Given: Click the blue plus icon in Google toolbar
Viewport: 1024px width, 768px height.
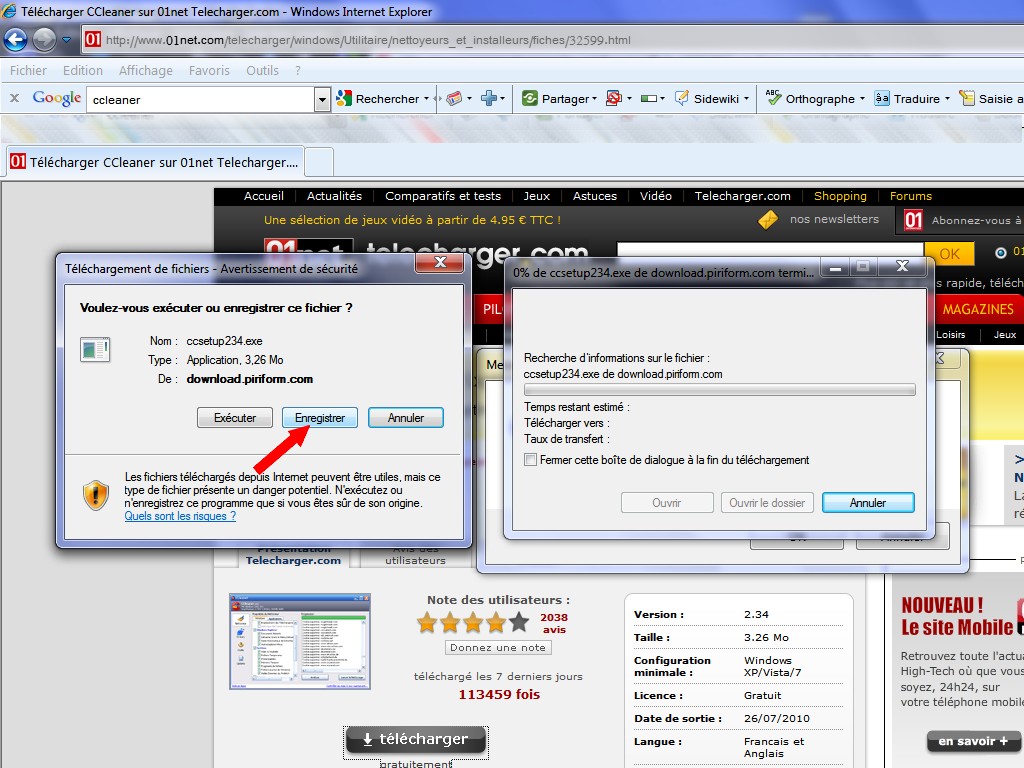Looking at the screenshot, I should point(490,98).
